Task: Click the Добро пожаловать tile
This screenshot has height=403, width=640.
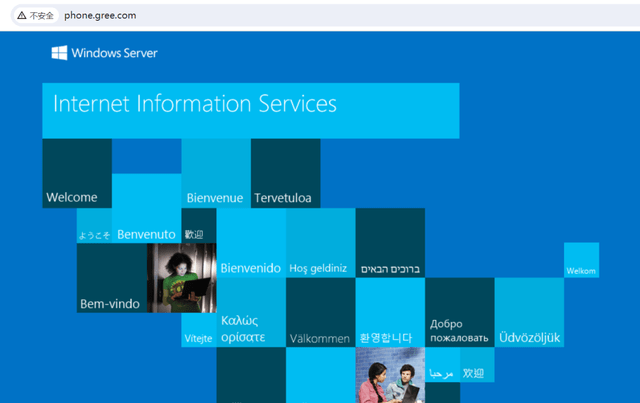Action: coord(460,312)
